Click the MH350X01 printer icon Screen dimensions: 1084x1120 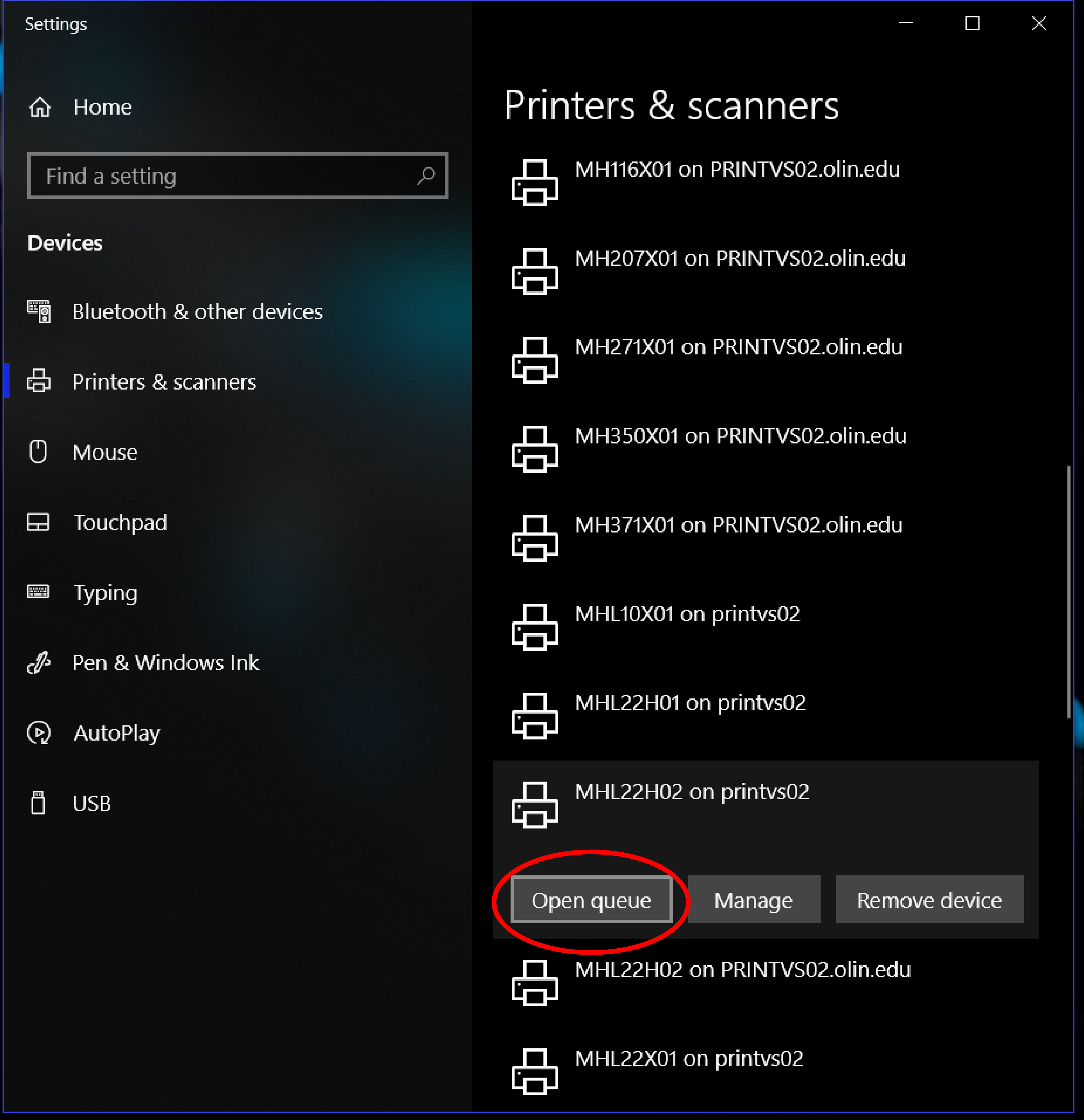pos(534,449)
